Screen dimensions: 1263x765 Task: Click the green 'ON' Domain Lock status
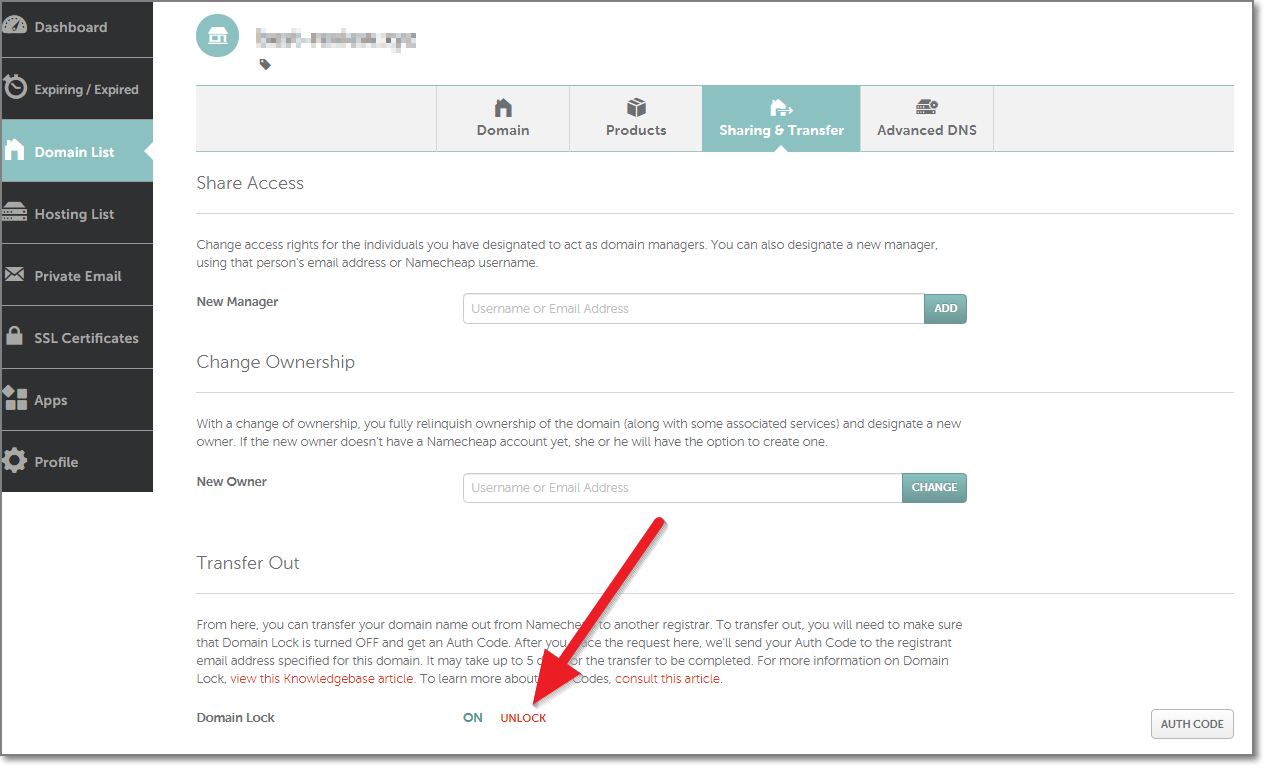pyautogui.click(x=472, y=717)
